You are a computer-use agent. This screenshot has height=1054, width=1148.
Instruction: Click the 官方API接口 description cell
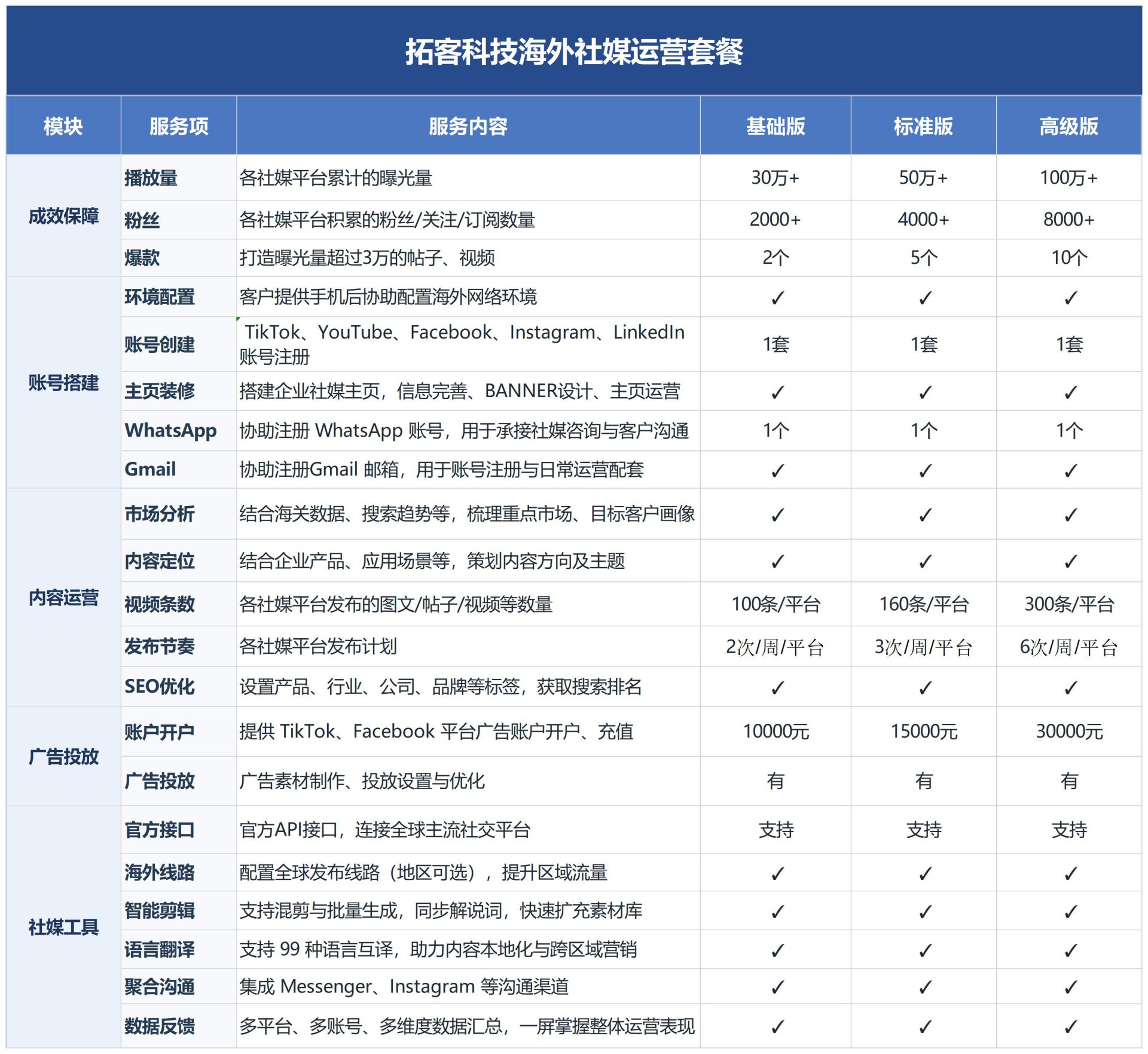click(468, 830)
